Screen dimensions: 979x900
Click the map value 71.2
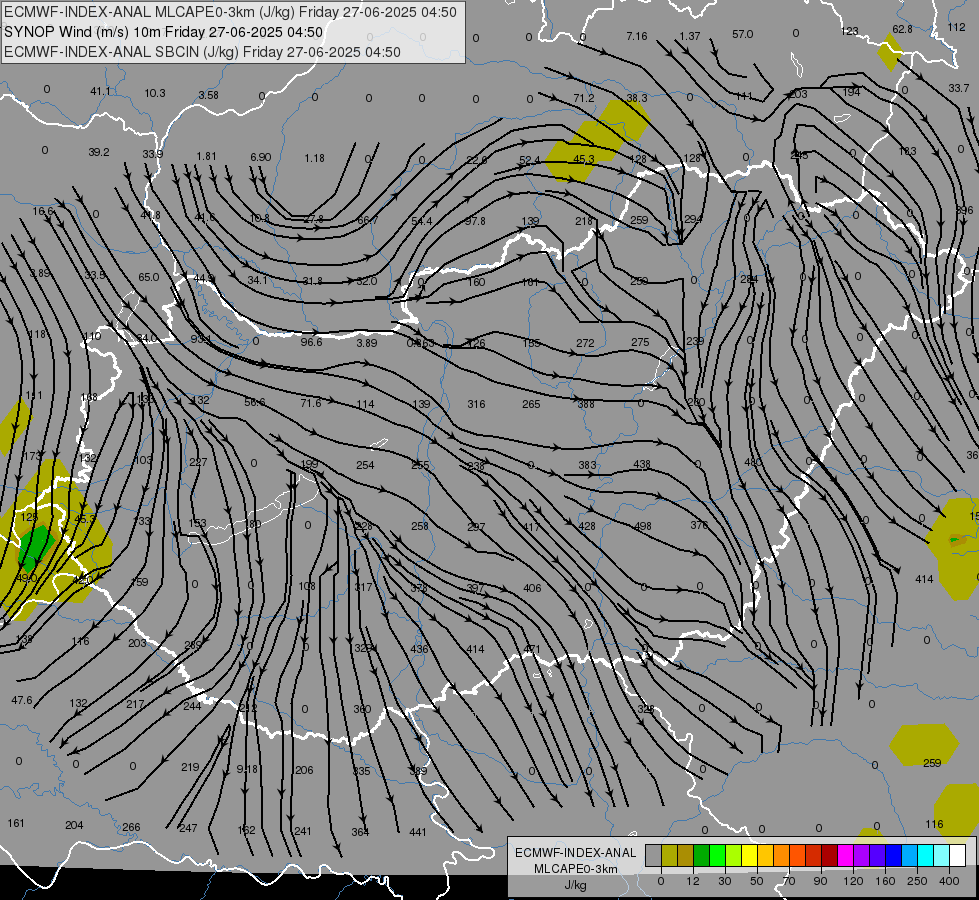tap(584, 98)
